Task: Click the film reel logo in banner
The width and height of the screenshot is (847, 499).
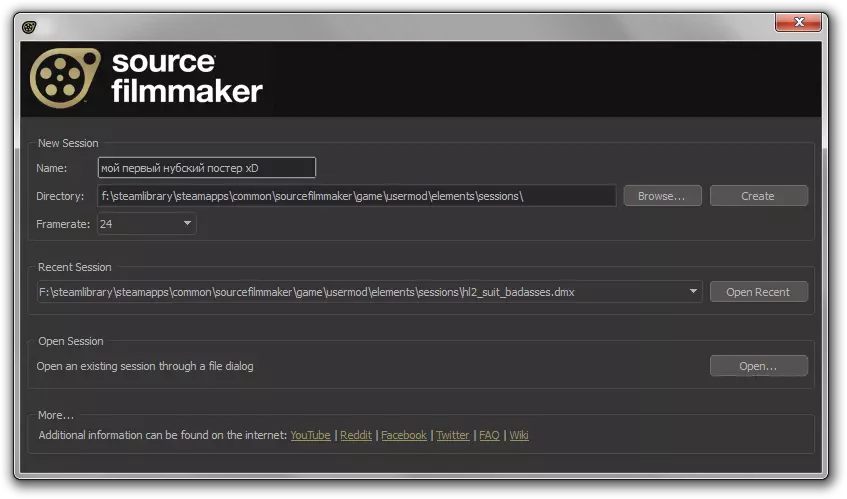Action: coord(65,78)
